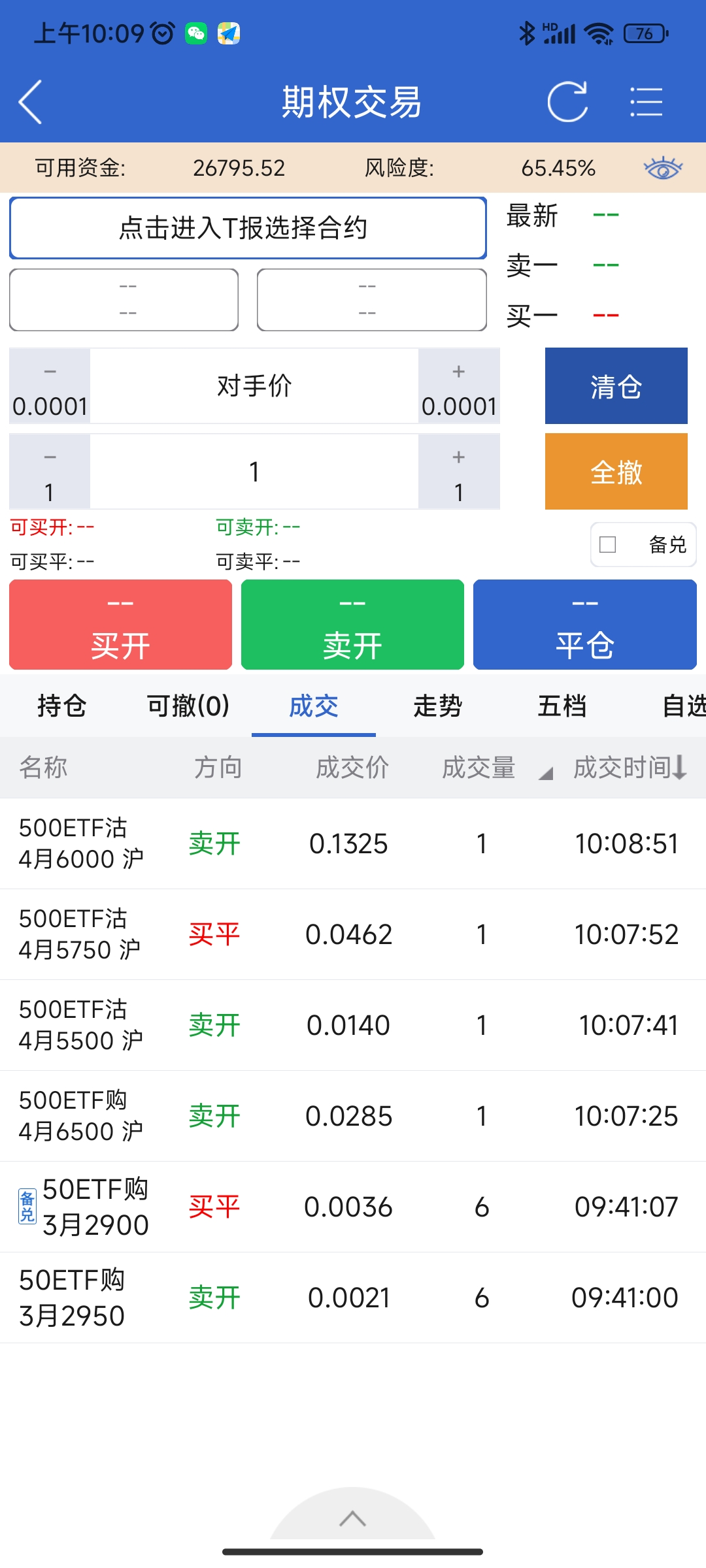Image resolution: width=706 pixels, height=1568 pixels.
Task: Switch to the 持仓 tab
Action: [62, 706]
